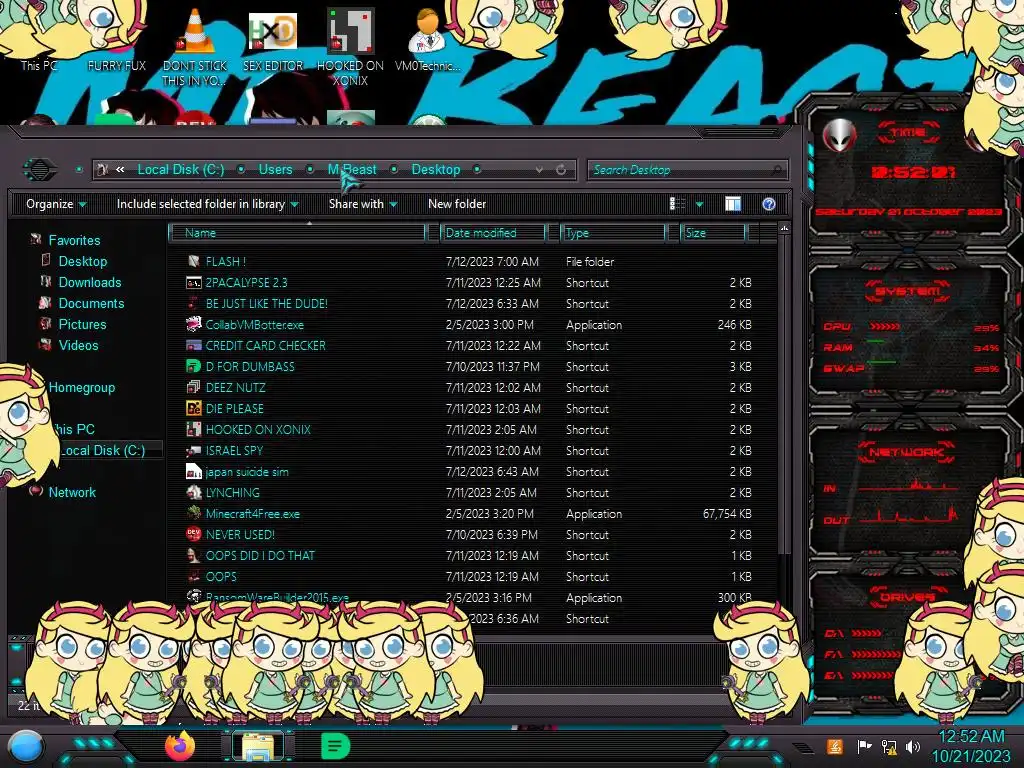Open the FURRY FUX desktop icon
Screen dimensions: 1024x768
pyautogui.click(x=117, y=65)
